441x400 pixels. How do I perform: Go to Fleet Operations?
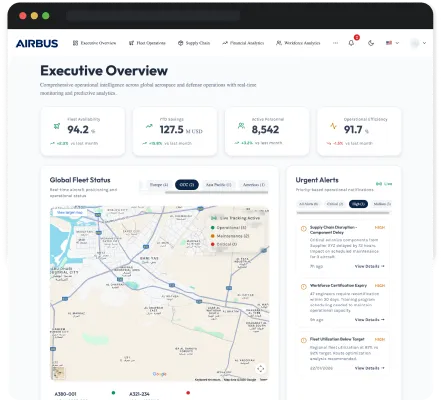(147, 43)
